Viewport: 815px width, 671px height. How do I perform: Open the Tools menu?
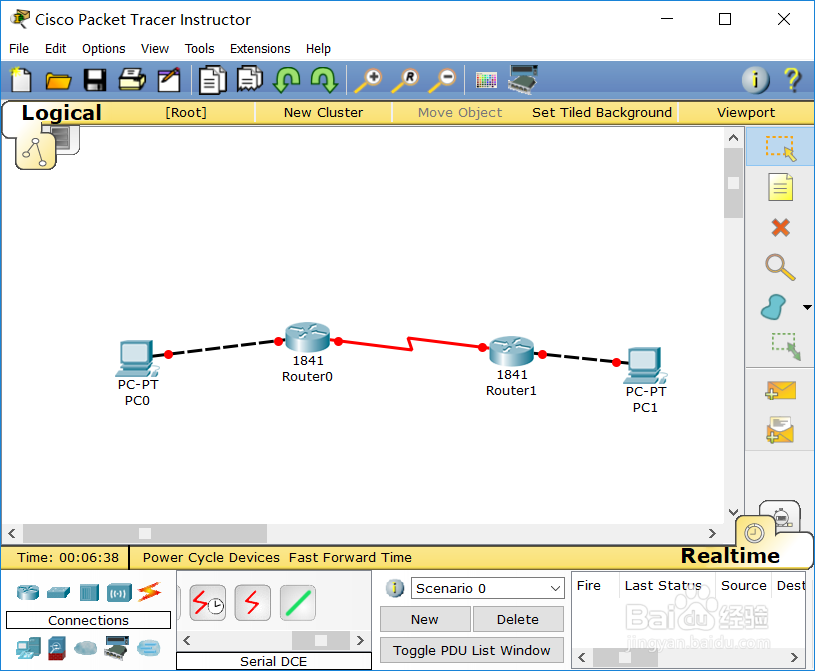pyautogui.click(x=200, y=48)
